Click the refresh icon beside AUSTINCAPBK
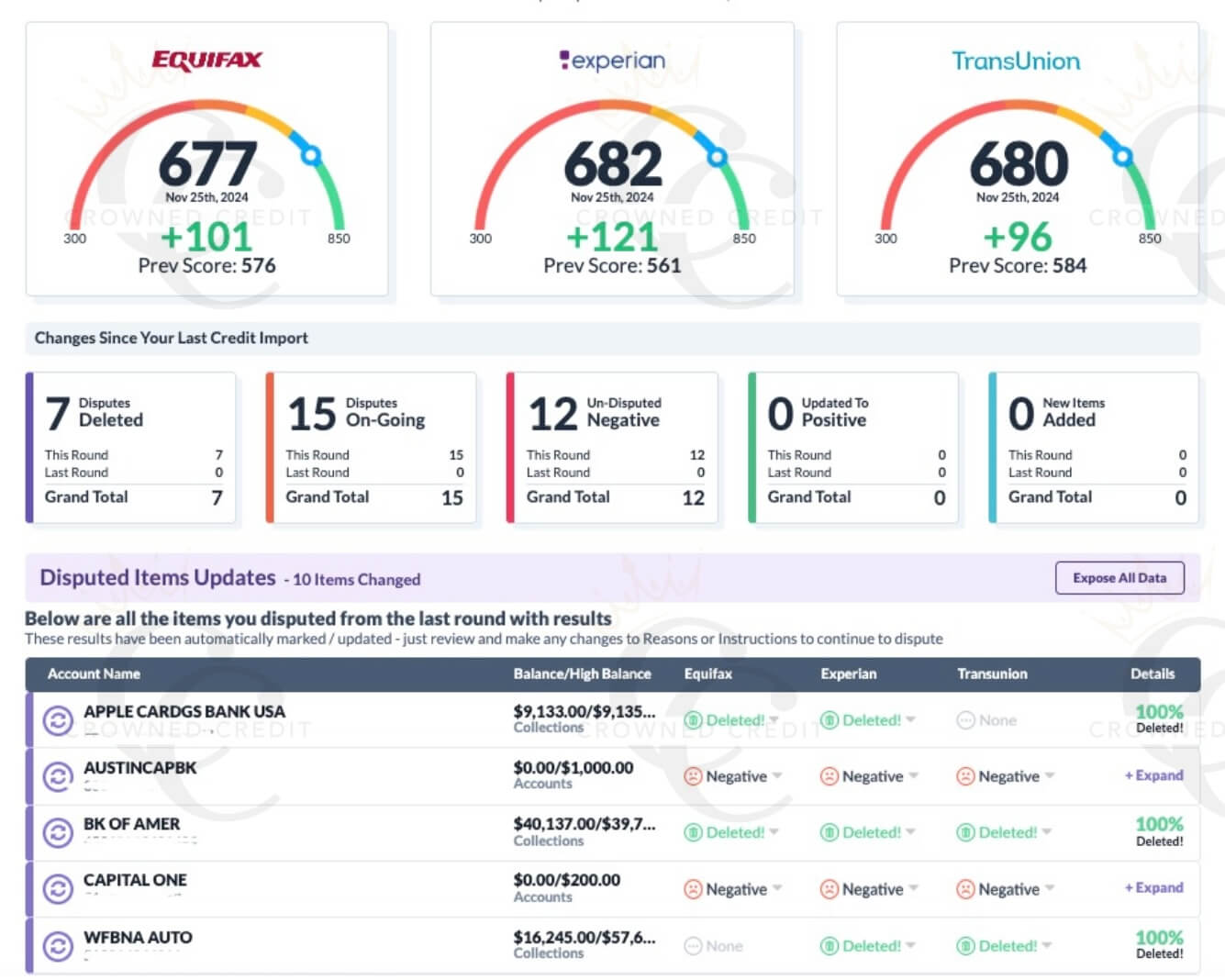The height and width of the screenshot is (980, 1225). point(58,777)
